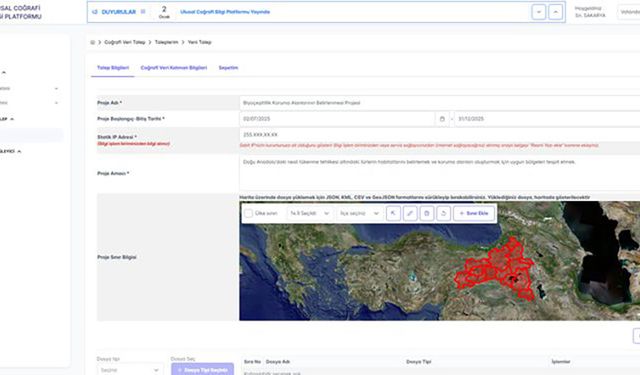Screen dimensions: 640x375
Task: Show previous announcement with up arrow
Action: tap(556, 12)
